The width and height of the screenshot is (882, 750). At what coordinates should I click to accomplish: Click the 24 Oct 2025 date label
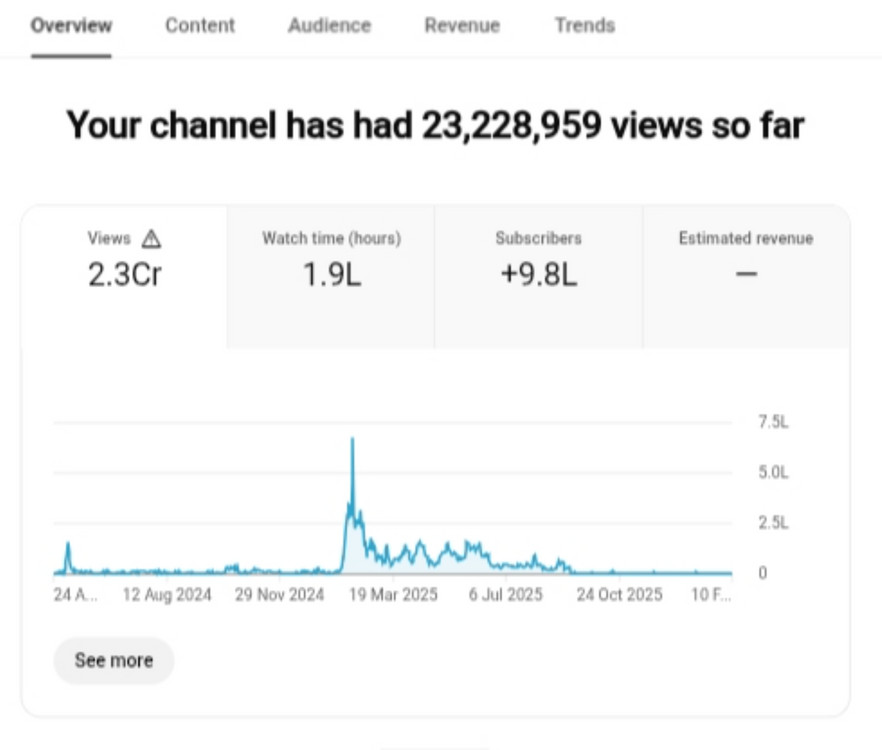(x=619, y=595)
